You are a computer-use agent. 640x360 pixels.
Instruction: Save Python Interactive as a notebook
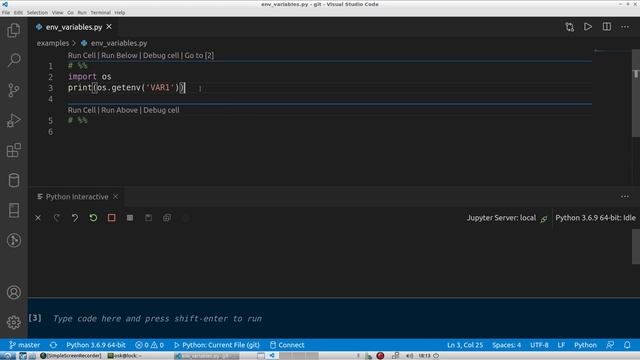[149, 218]
